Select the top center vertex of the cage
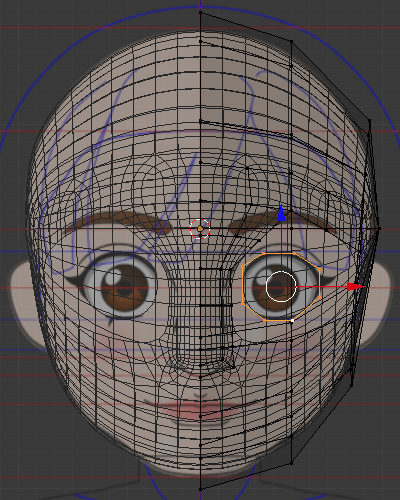400x500 pixels. point(200,12)
